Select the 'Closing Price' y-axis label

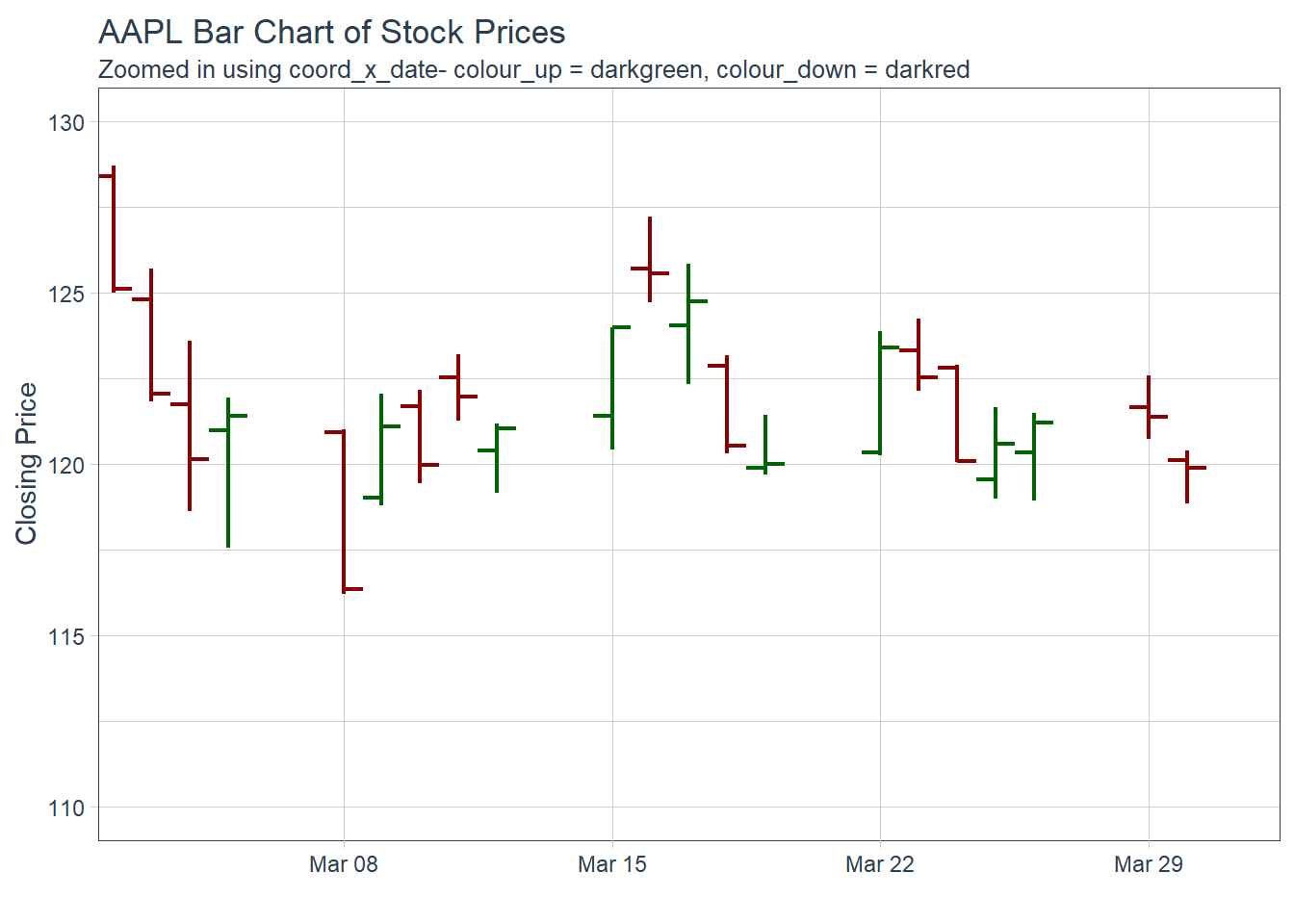point(27,463)
